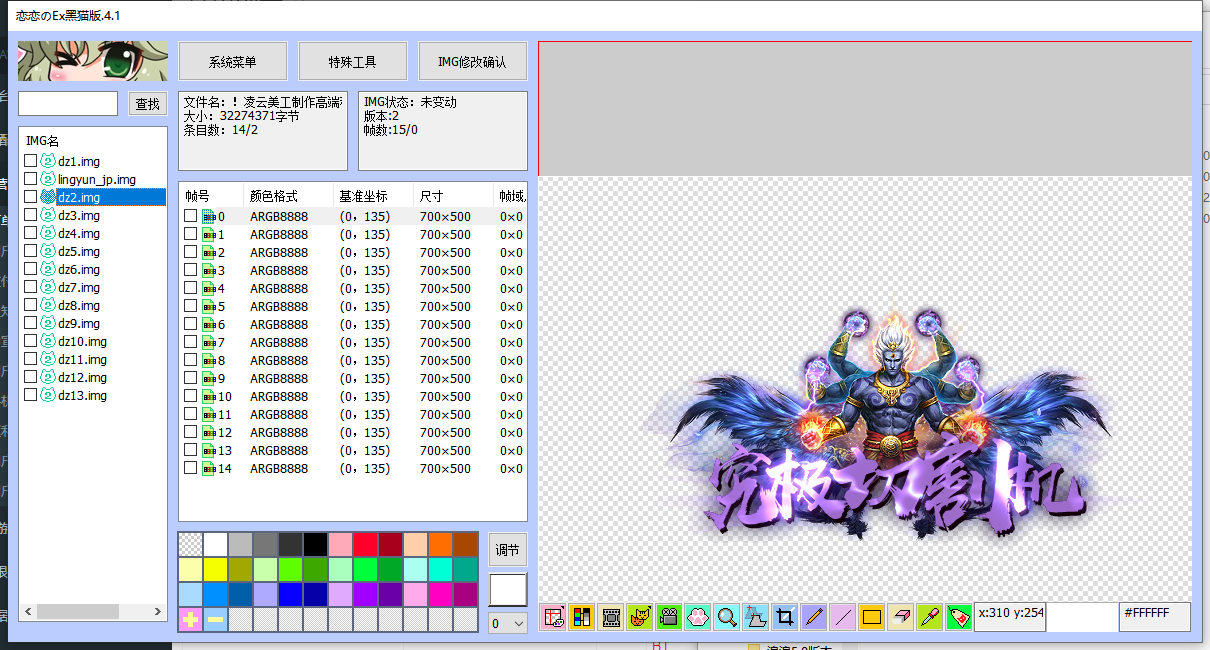
Task: Click the movie camera animation icon
Action: (x=667, y=617)
